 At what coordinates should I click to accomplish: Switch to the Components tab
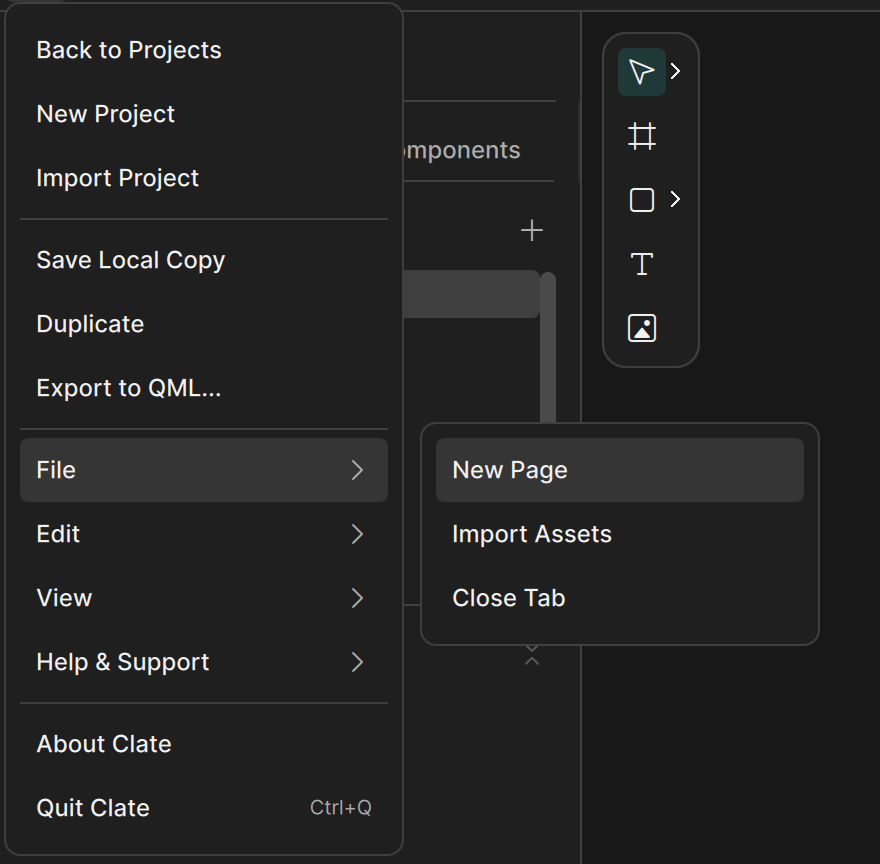pos(461,150)
